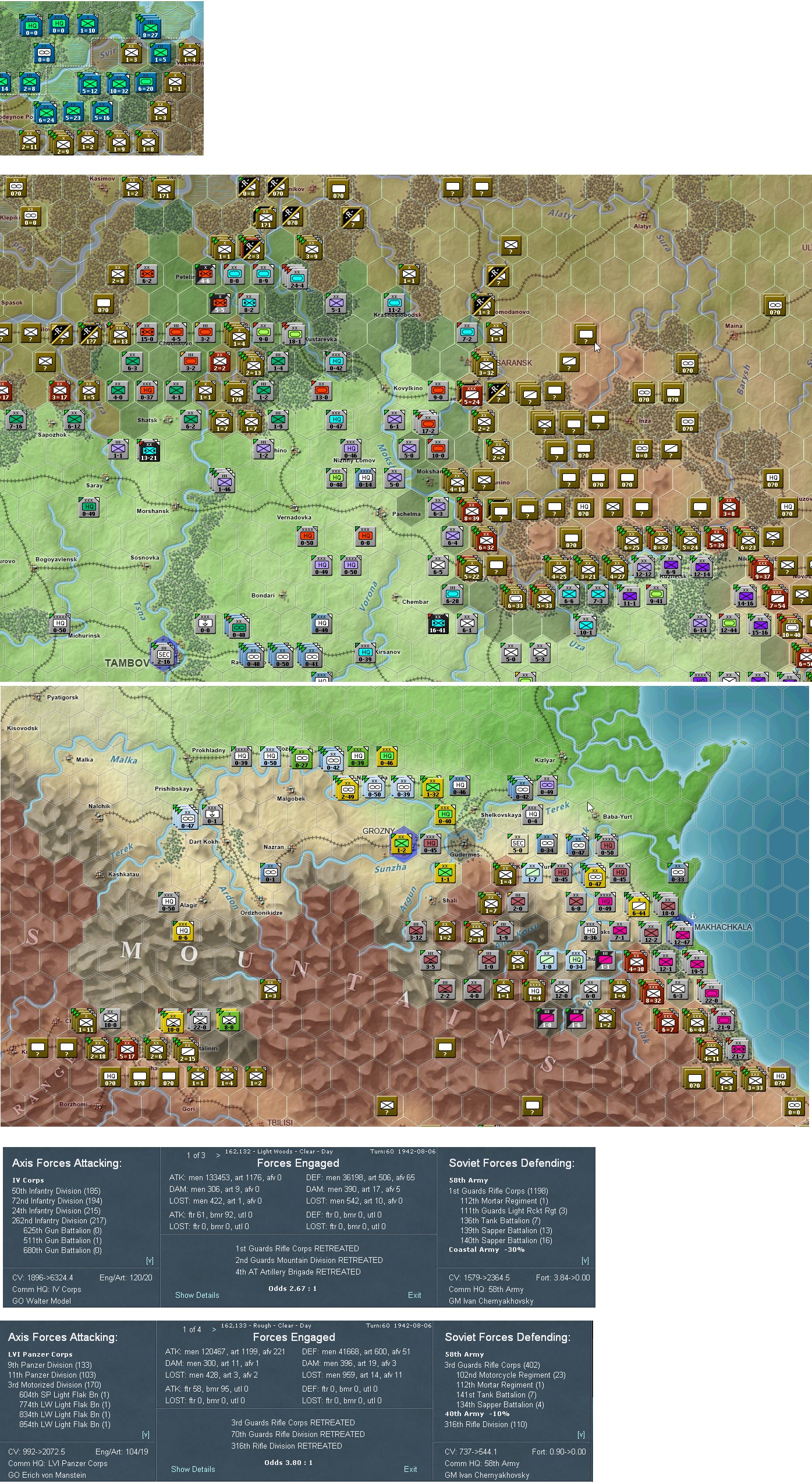
Task: Select the red Soviet 8=32 stack
Action: [x=653, y=993]
